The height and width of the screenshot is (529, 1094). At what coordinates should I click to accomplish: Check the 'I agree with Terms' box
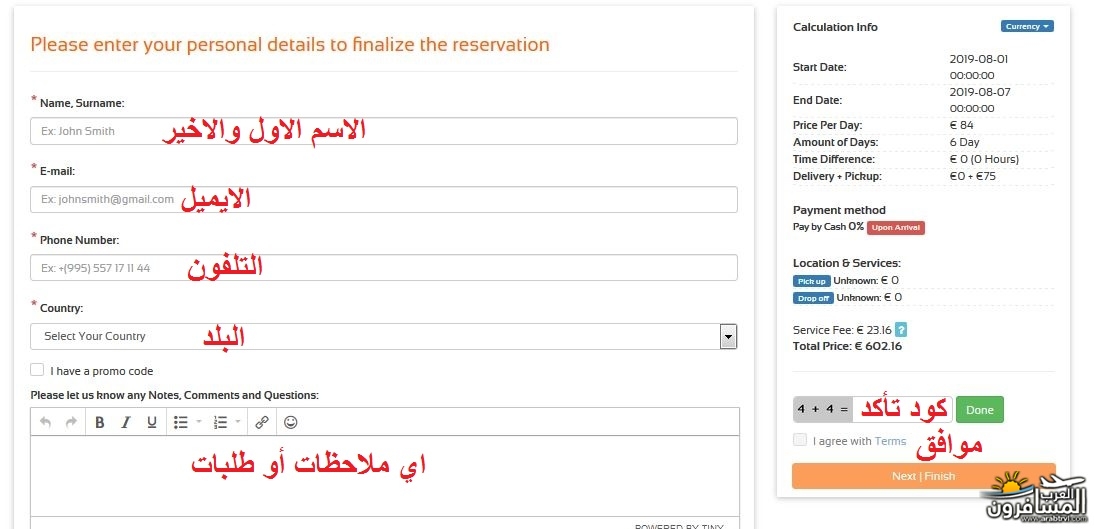tap(800, 440)
